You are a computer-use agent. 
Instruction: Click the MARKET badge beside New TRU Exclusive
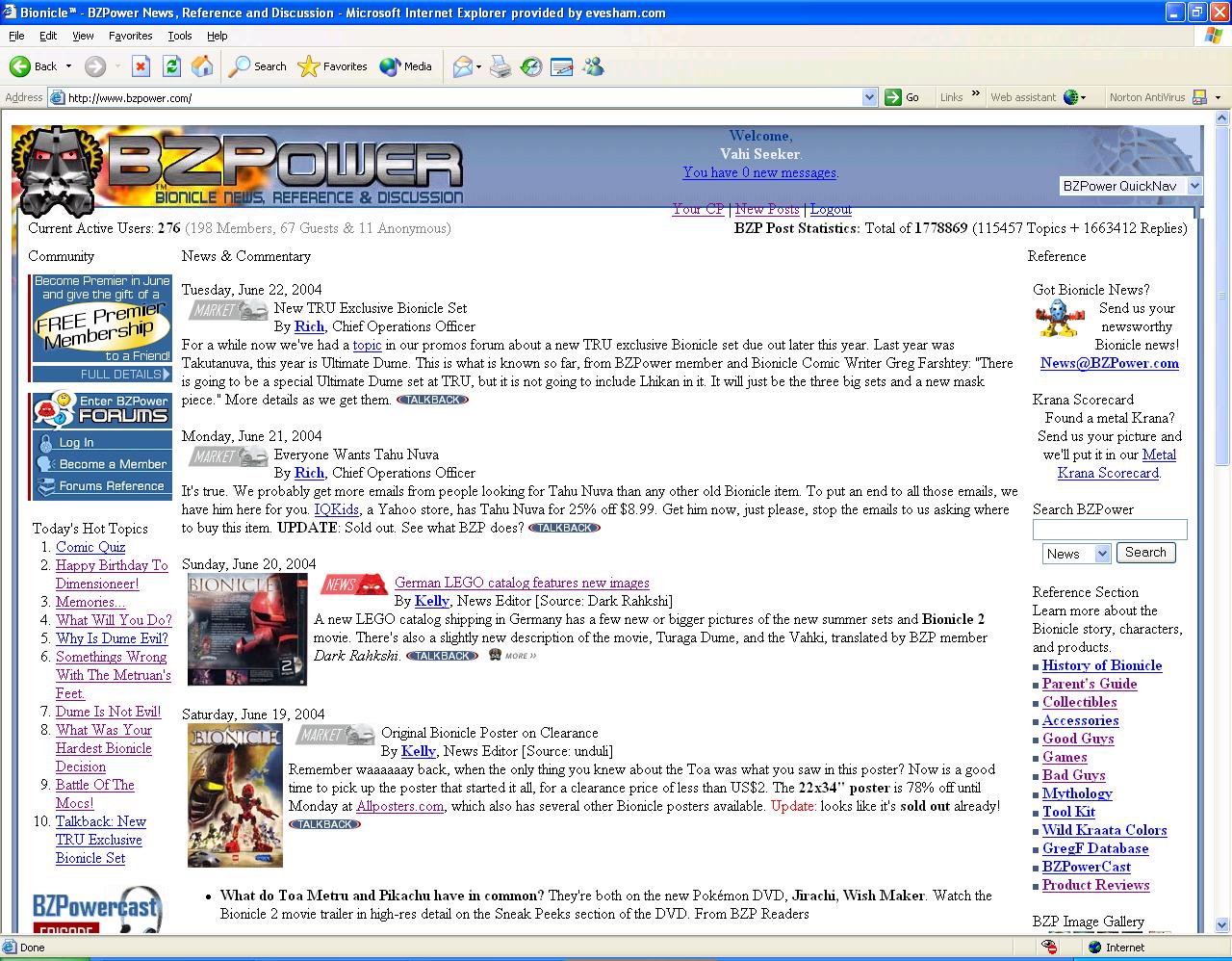point(228,310)
